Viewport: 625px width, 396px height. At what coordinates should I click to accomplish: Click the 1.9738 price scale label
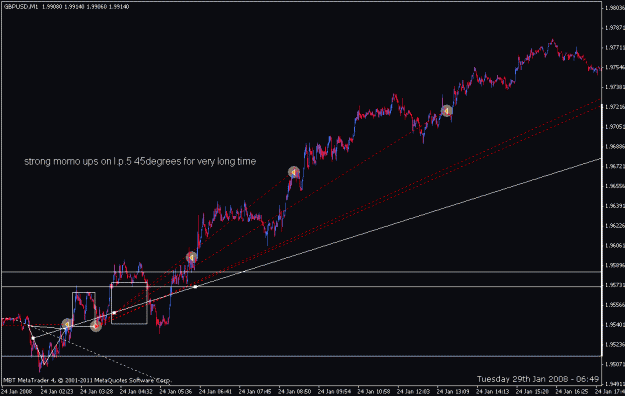pyautogui.click(x=615, y=87)
